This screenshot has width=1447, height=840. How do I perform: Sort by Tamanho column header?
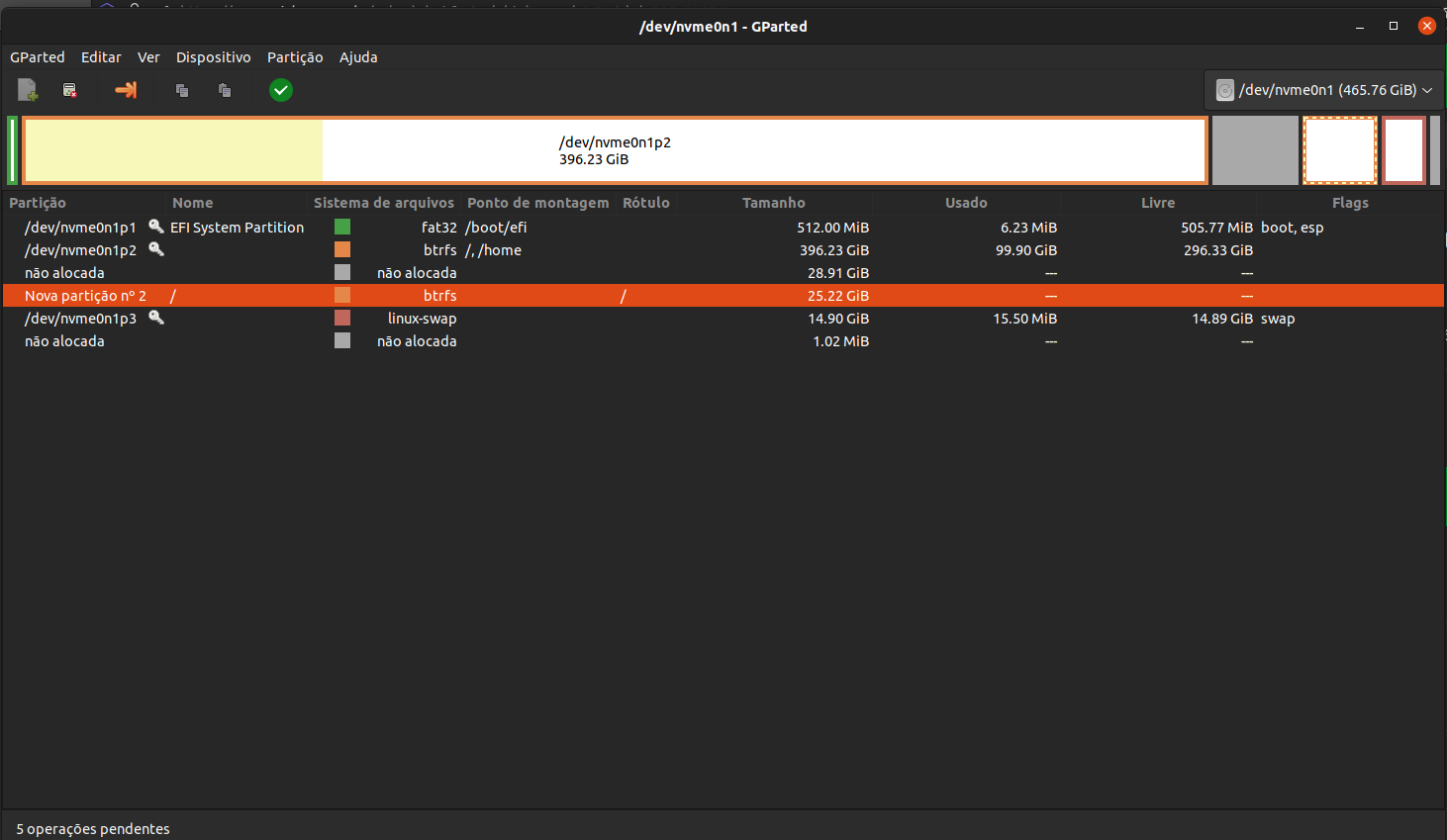click(x=774, y=203)
